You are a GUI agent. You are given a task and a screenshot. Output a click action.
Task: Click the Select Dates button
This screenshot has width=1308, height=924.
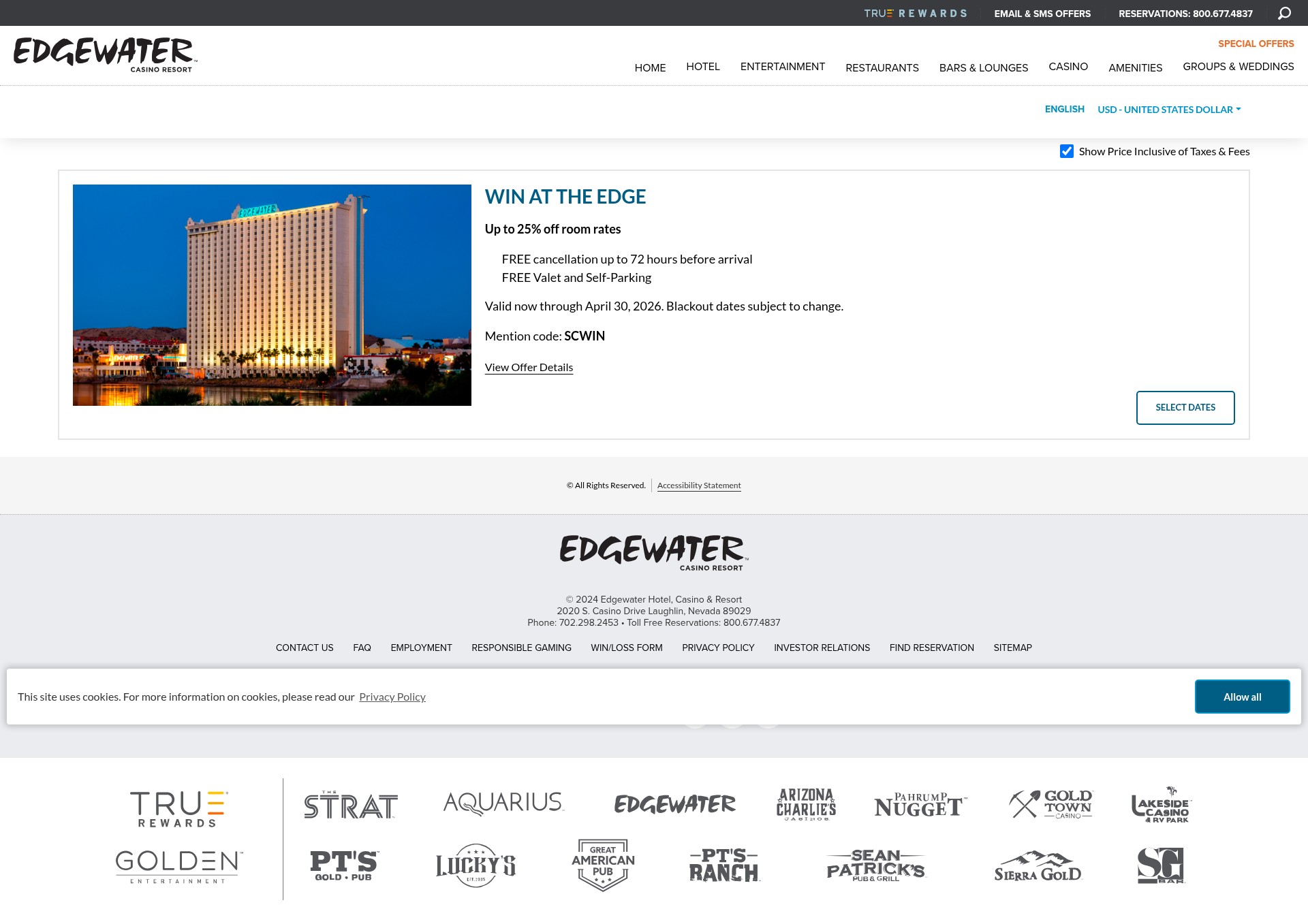click(x=1185, y=407)
